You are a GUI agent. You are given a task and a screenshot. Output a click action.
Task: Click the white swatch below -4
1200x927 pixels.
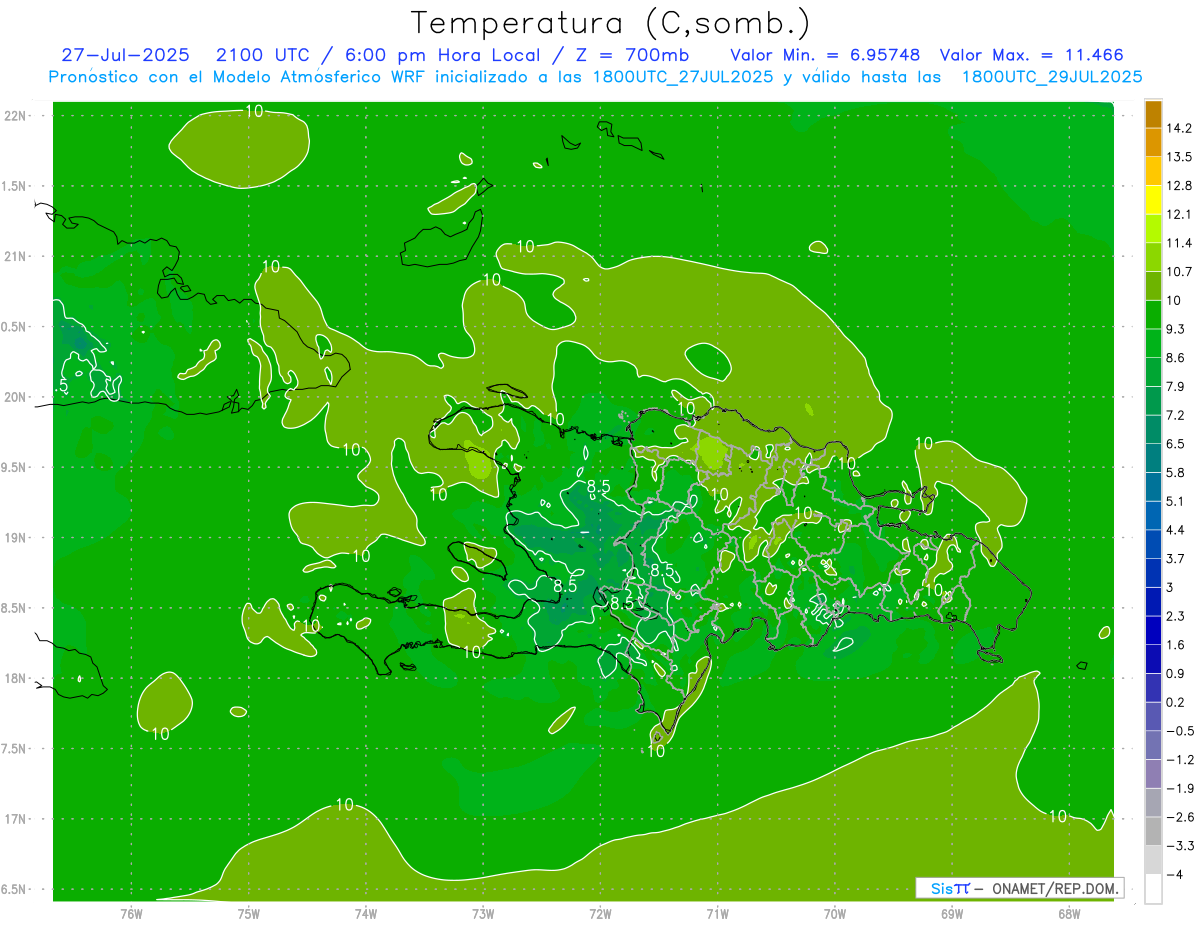1153,889
